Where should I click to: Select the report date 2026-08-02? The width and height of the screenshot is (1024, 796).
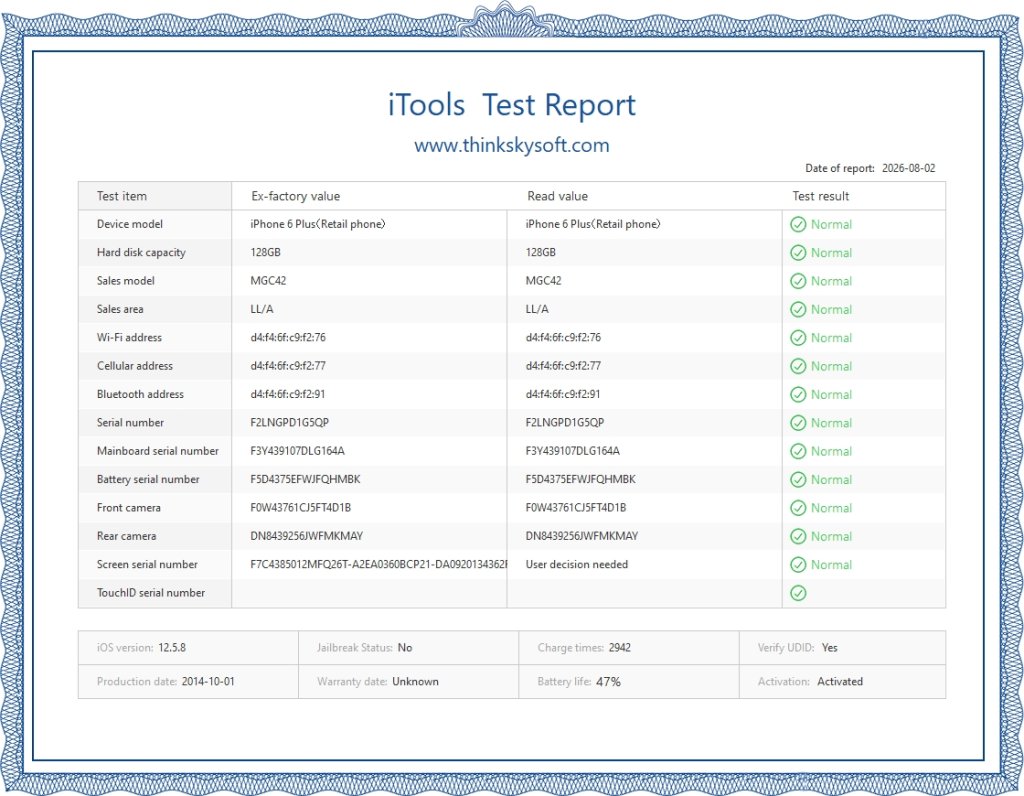pos(908,168)
